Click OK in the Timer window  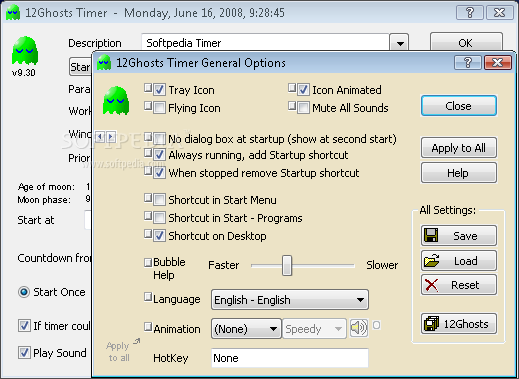(466, 42)
